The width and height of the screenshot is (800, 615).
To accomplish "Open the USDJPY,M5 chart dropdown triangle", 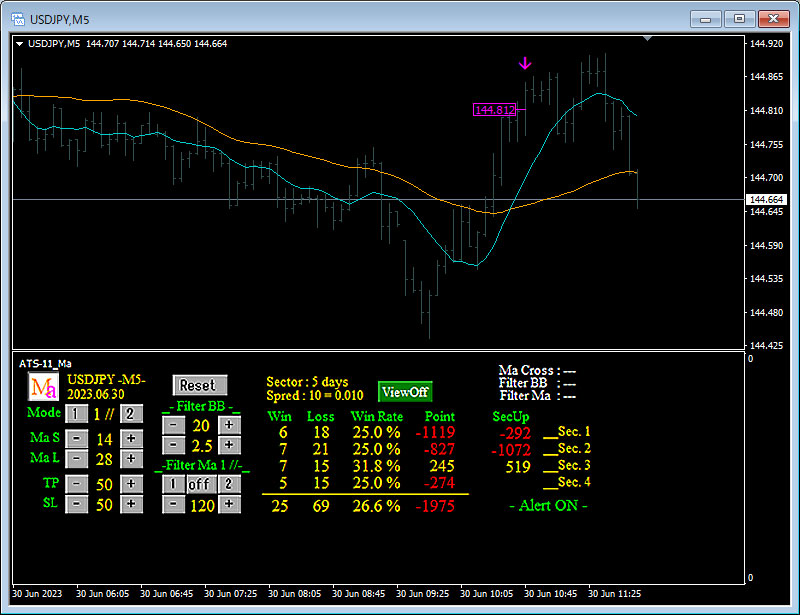I will pyautogui.click(x=19, y=44).
